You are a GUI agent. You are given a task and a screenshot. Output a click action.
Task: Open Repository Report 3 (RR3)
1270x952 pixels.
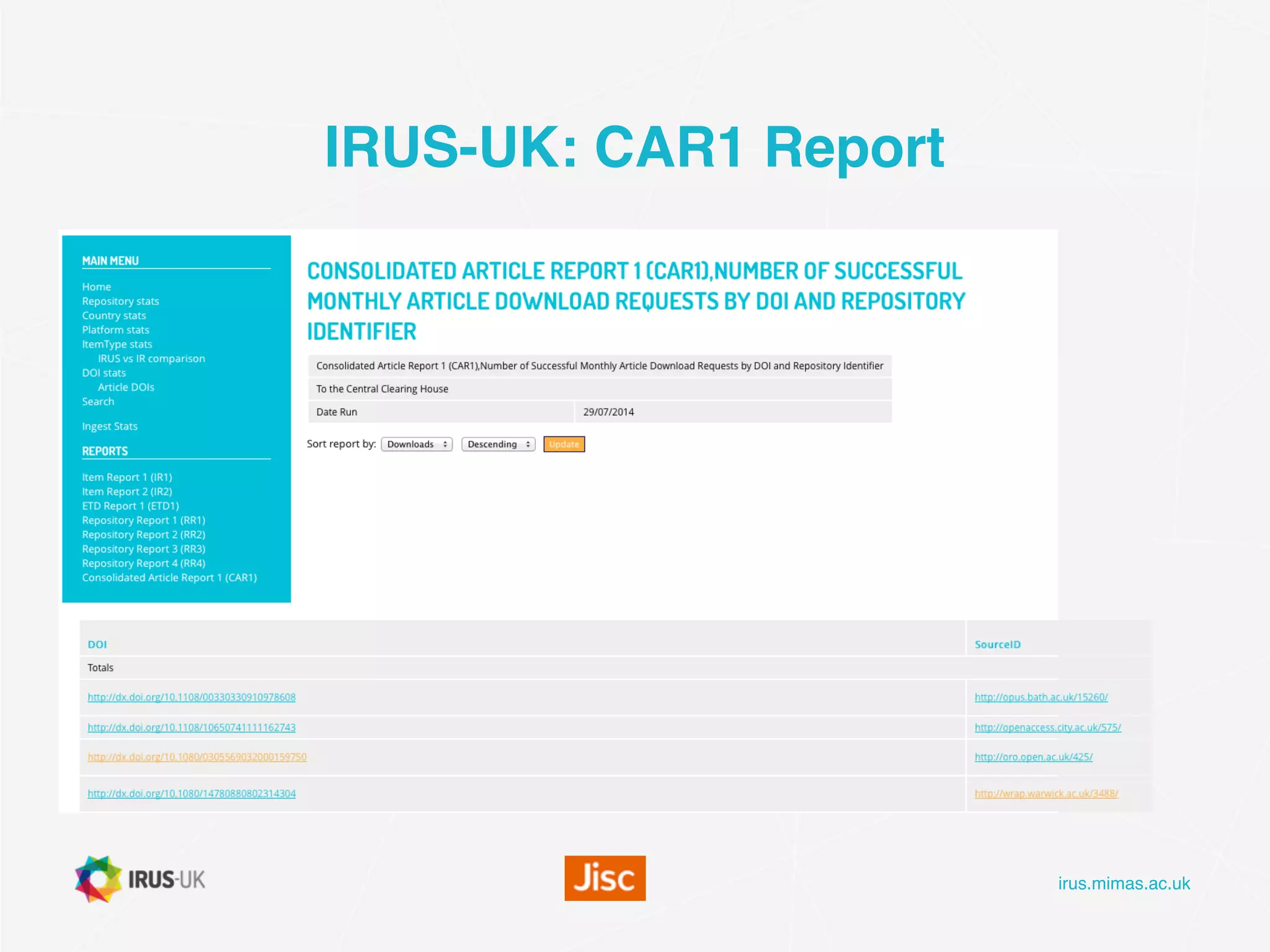coord(143,549)
